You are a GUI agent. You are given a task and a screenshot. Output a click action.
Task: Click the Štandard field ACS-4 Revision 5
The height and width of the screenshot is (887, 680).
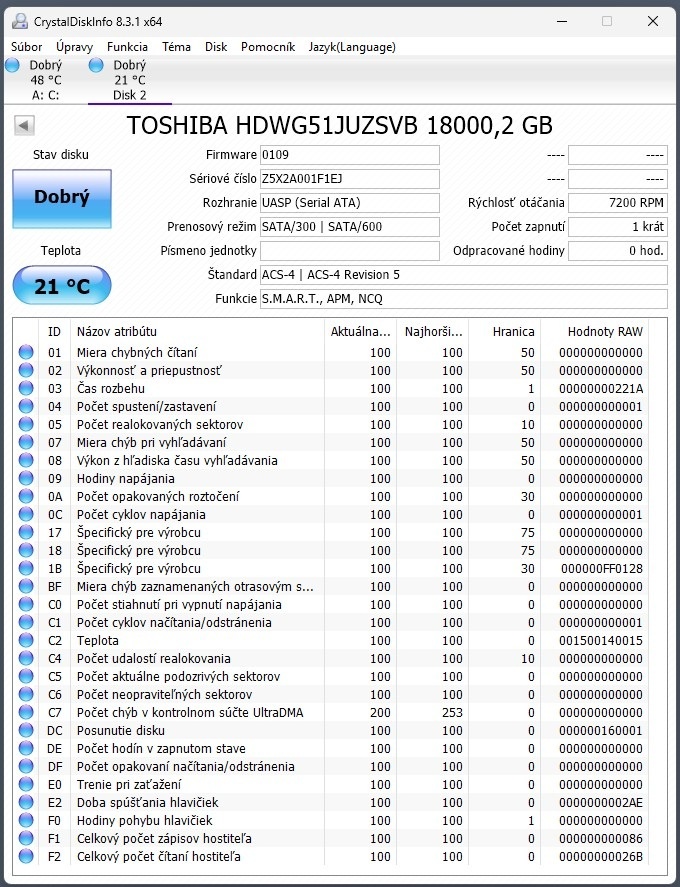[464, 275]
